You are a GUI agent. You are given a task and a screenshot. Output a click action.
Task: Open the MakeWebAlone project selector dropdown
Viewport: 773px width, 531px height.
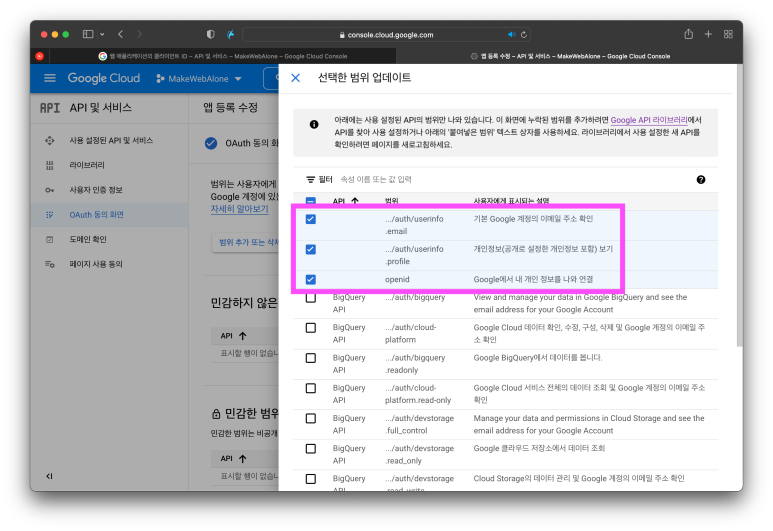click(x=199, y=79)
